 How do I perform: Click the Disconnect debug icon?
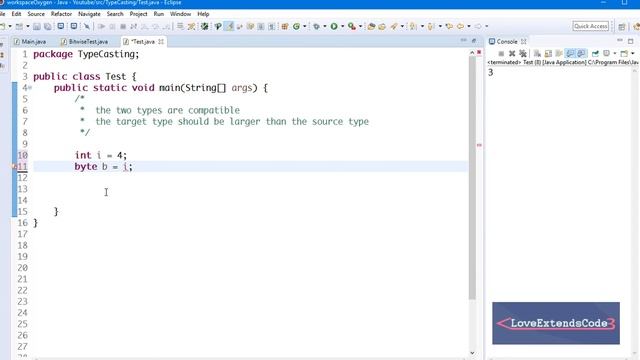coord(133,27)
